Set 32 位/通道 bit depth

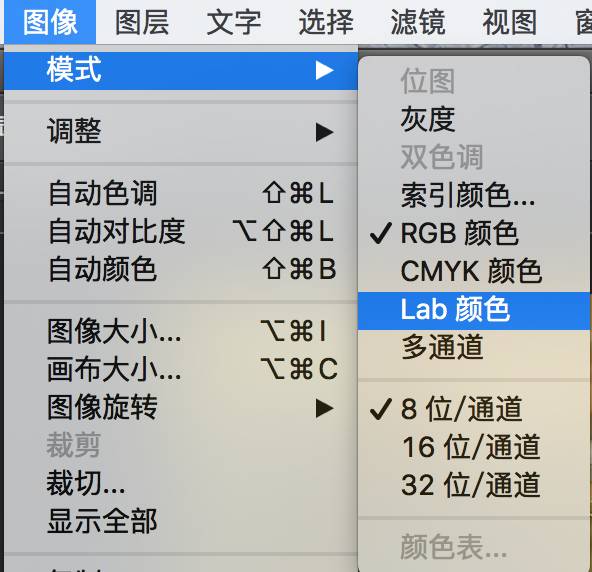(473, 485)
